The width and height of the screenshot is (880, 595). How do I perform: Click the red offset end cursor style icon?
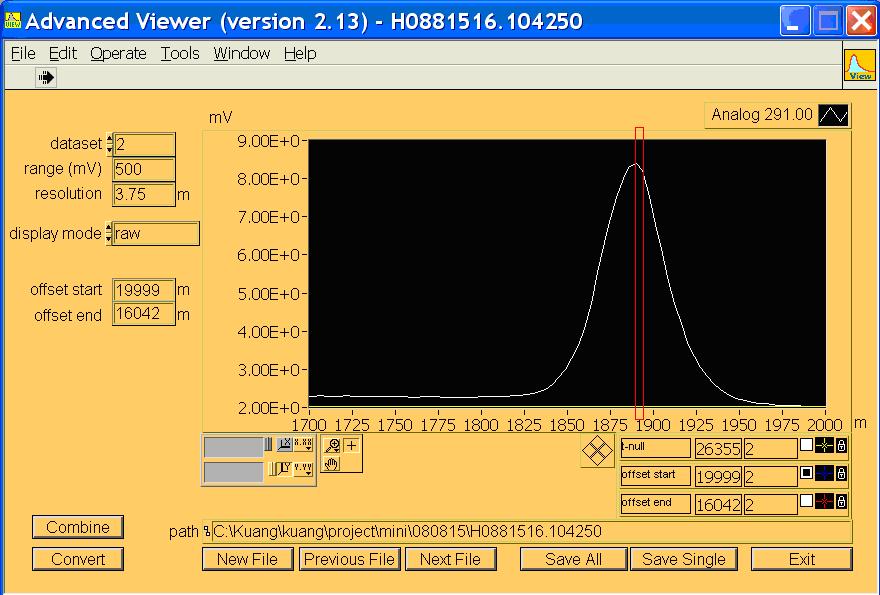tap(824, 501)
